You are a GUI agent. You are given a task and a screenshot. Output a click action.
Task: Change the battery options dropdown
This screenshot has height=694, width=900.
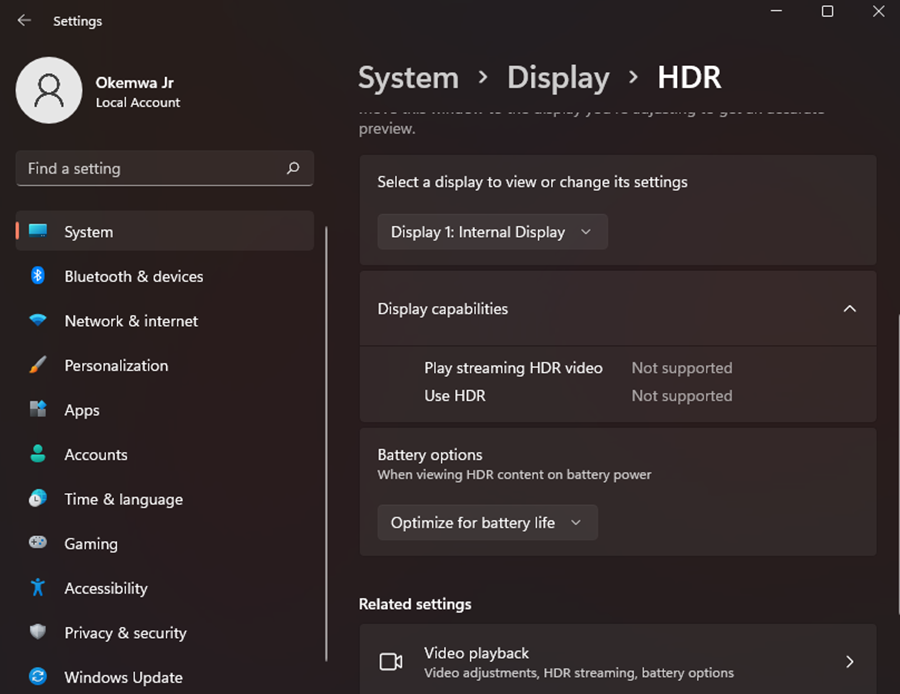[487, 522]
